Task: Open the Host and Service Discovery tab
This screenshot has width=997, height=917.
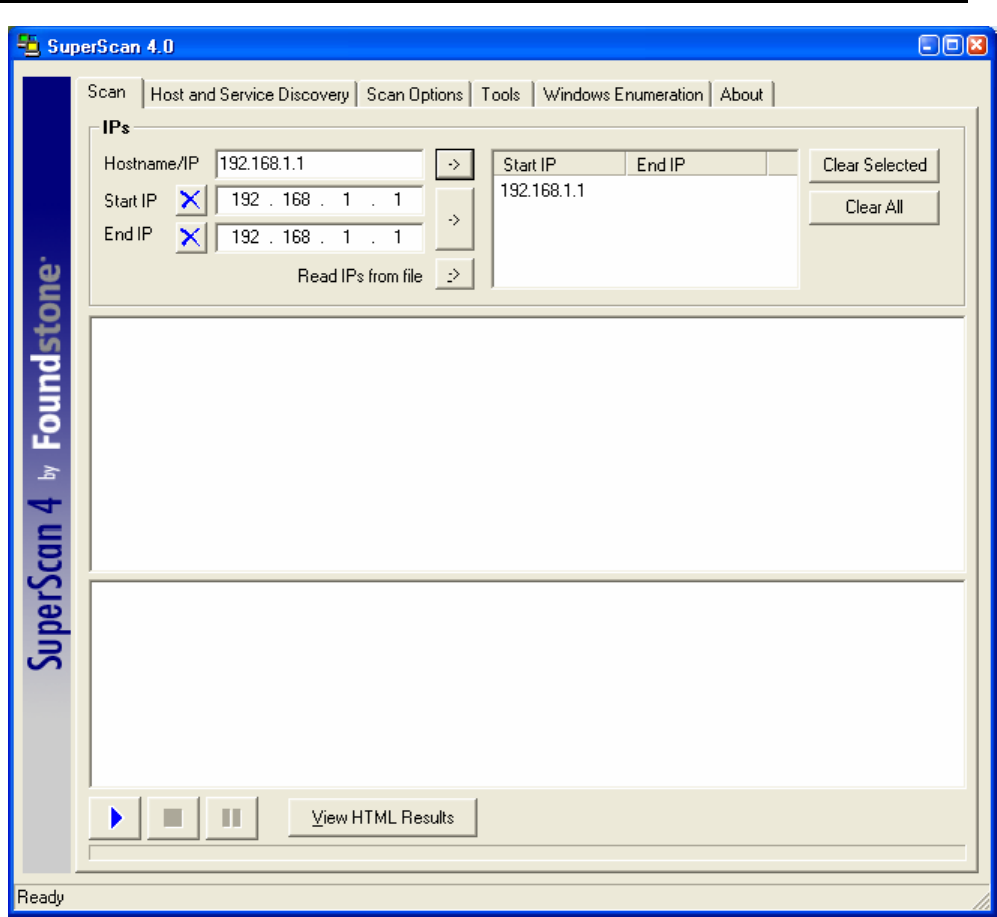Action: pos(250,95)
